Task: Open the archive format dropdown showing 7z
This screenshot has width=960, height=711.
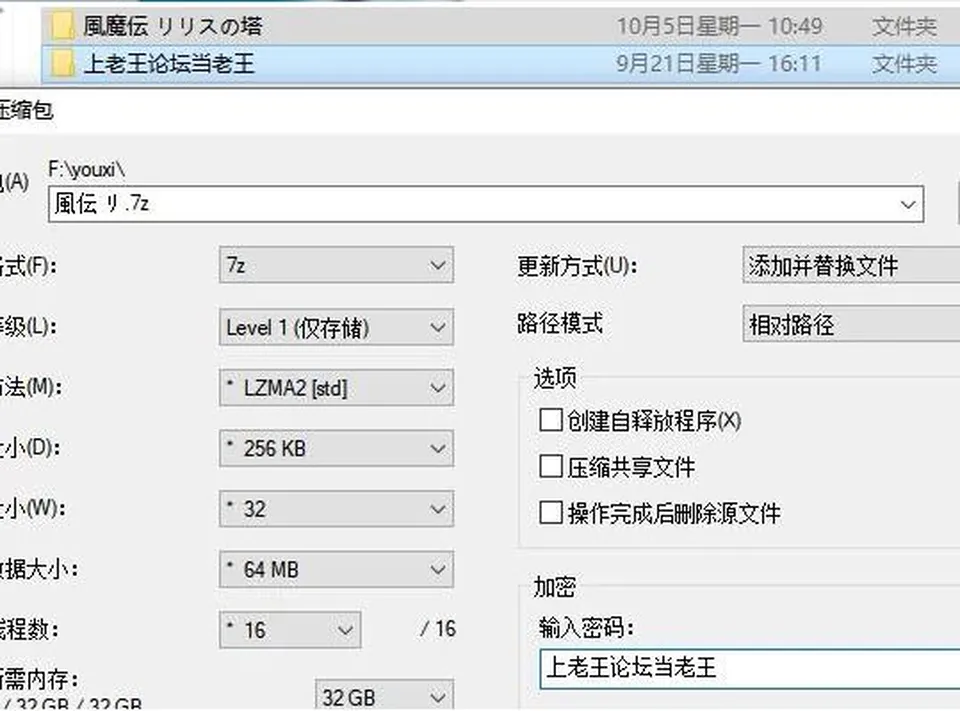Action: point(336,265)
